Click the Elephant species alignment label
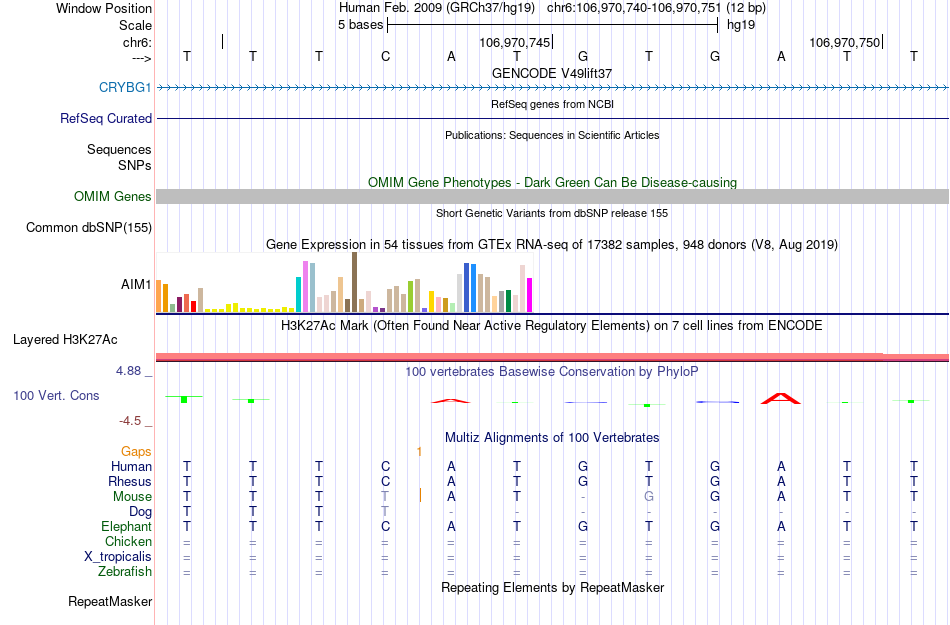The height and width of the screenshot is (625, 950). click(126, 526)
